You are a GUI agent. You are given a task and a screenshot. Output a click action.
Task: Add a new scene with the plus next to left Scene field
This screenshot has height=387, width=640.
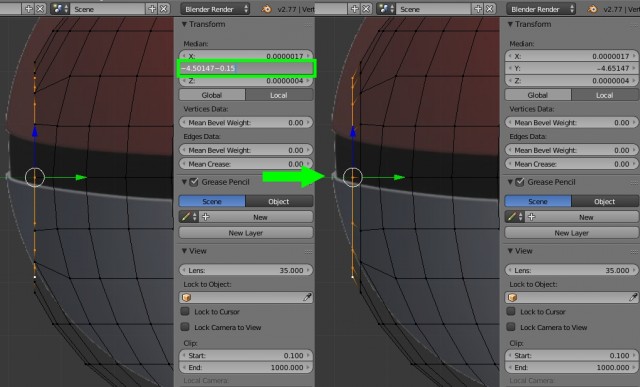152,9
